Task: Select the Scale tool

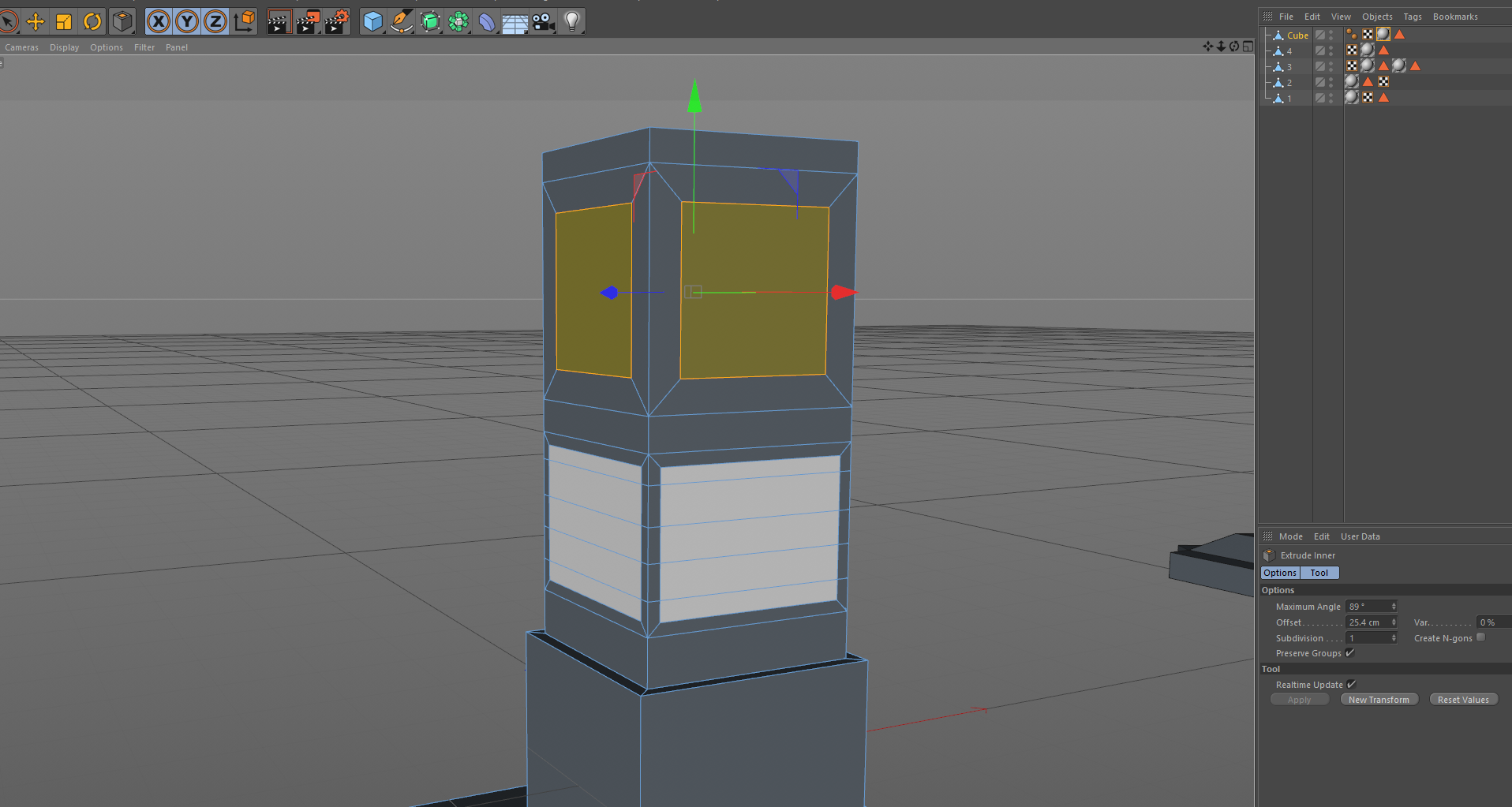Action: (x=64, y=21)
